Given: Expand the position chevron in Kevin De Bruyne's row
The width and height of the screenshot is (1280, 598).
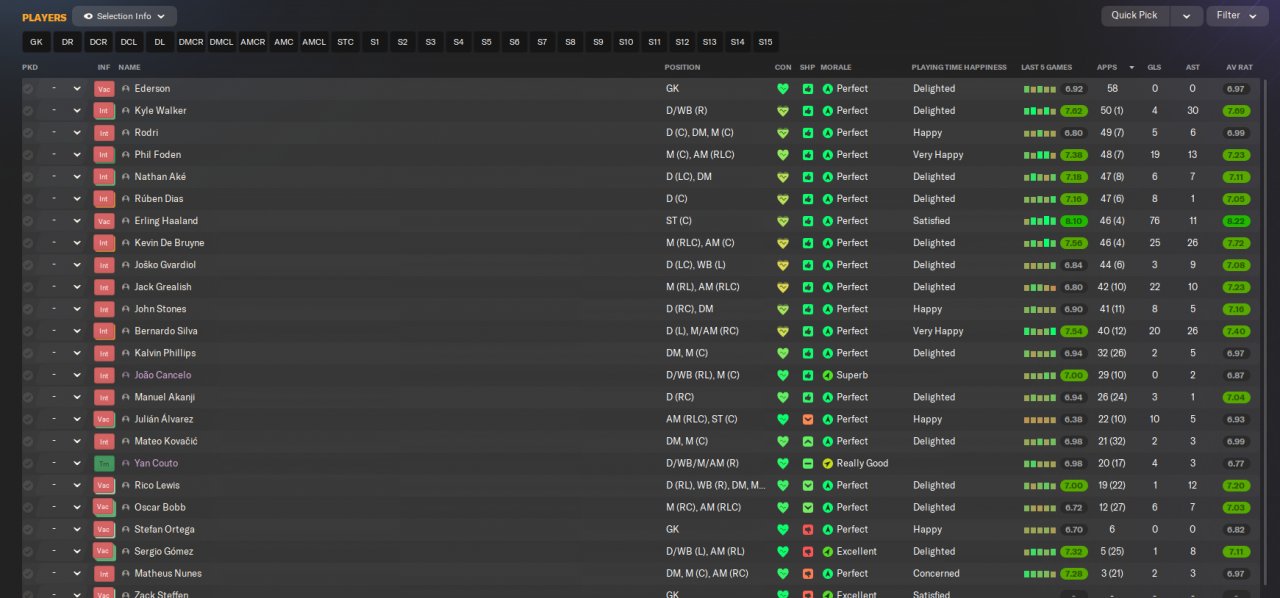Looking at the screenshot, I should 77,243.
